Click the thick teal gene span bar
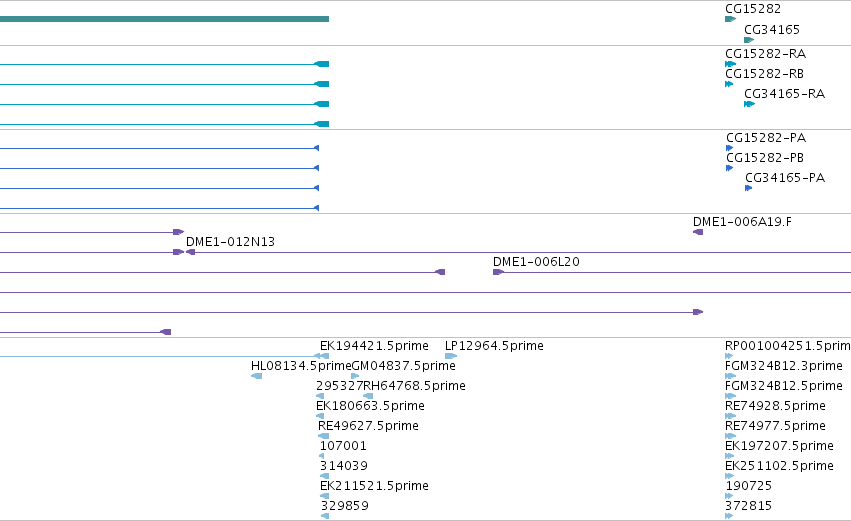 click(x=164, y=19)
